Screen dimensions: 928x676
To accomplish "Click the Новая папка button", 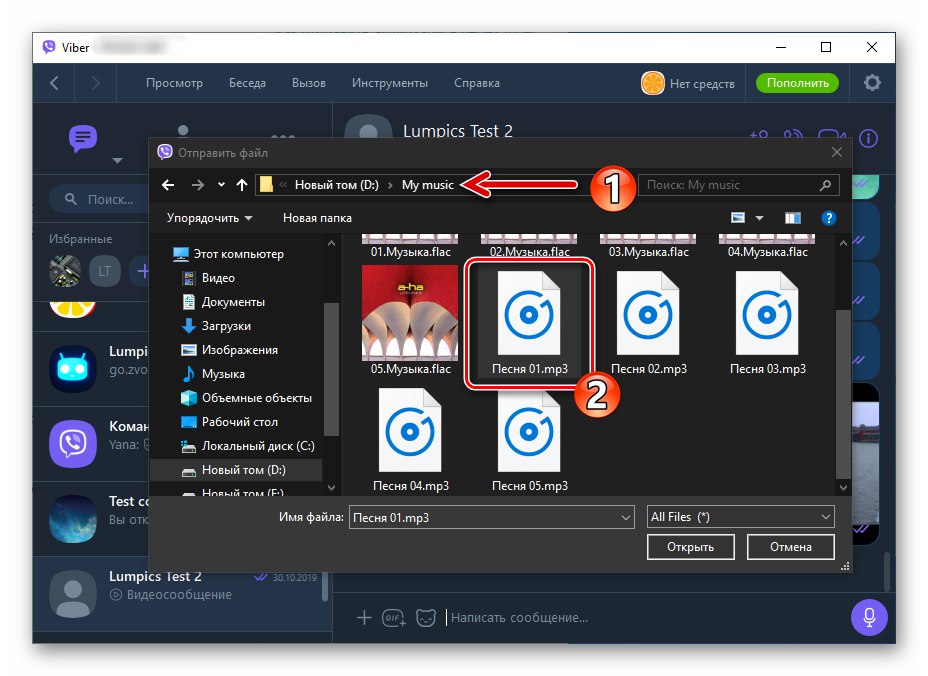I will pyautogui.click(x=317, y=218).
